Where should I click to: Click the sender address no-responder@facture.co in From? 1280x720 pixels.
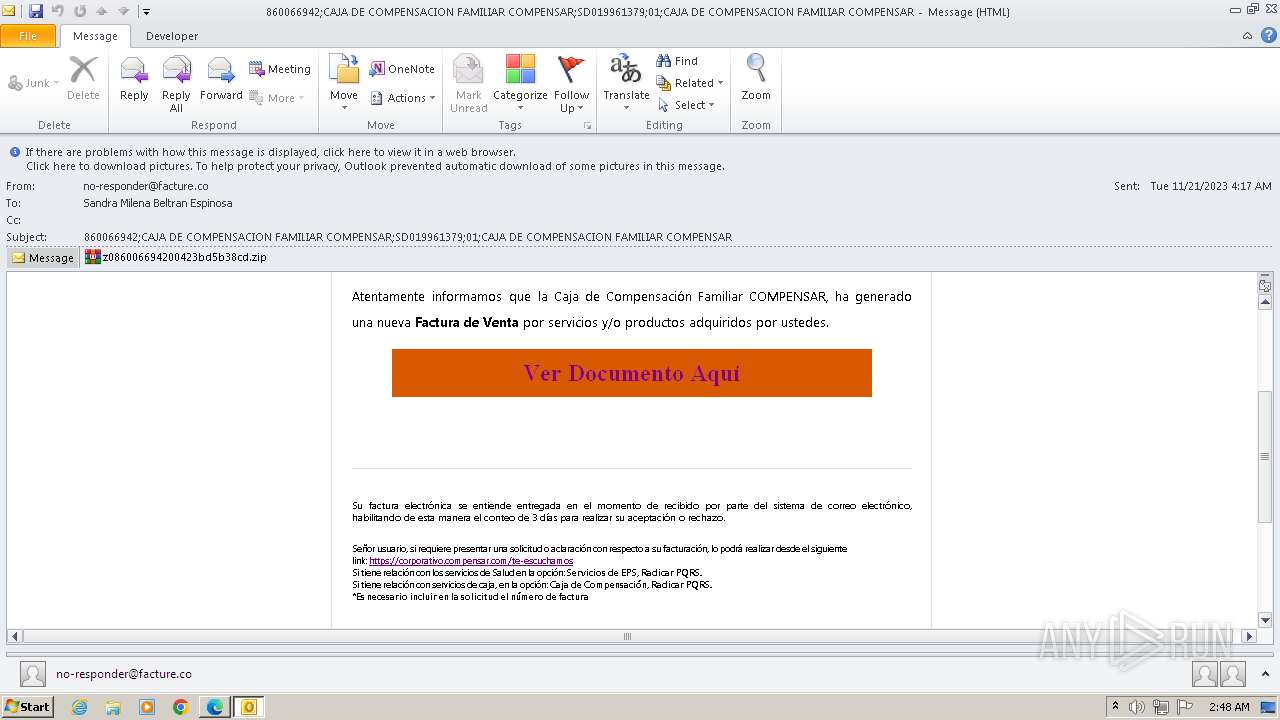click(x=146, y=186)
